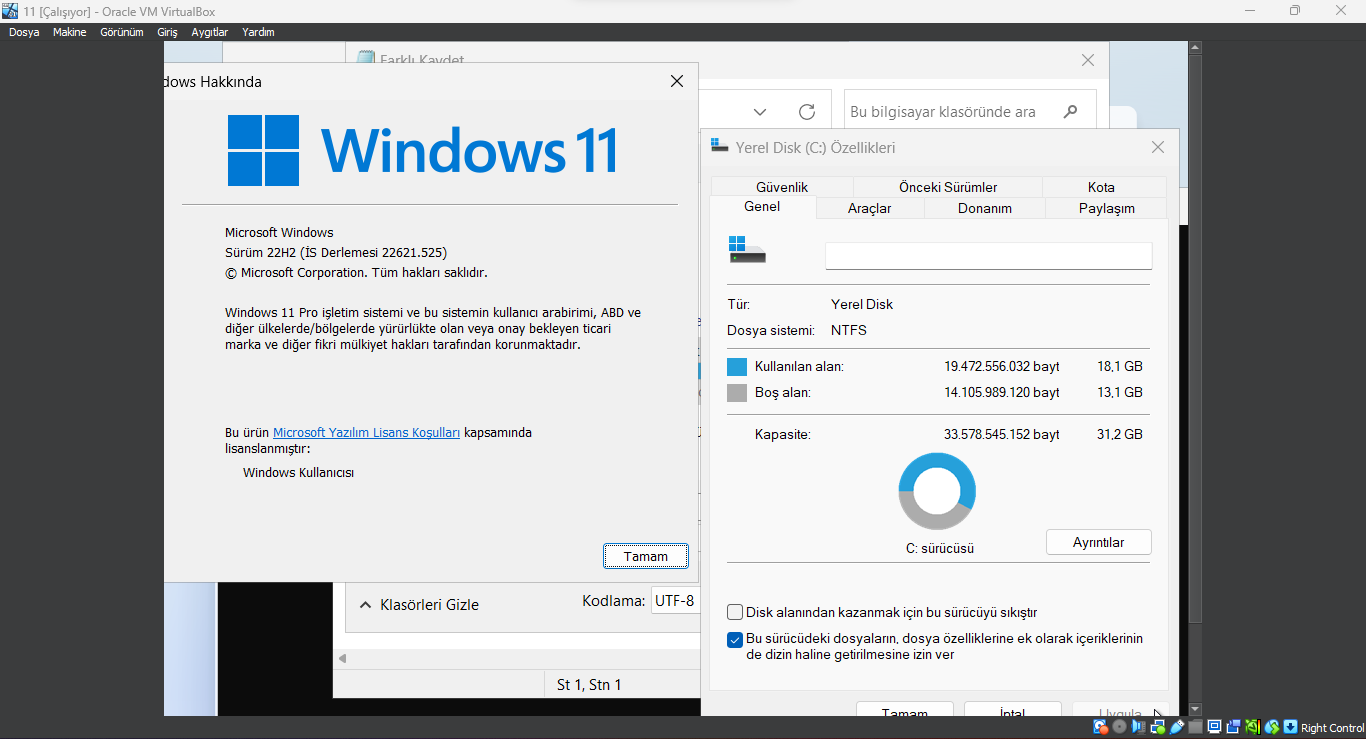Close the Yerel Disk (C:) Özellikleri window

tap(1158, 147)
